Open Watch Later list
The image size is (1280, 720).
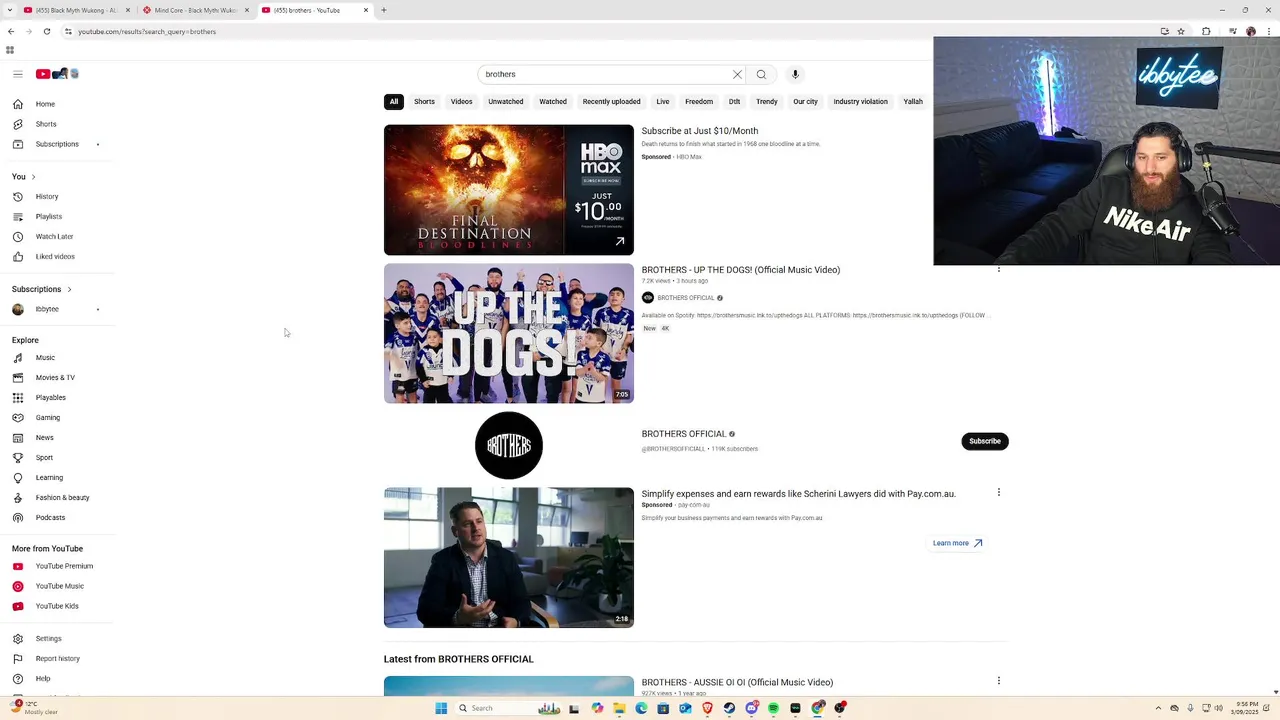[x=56, y=236]
